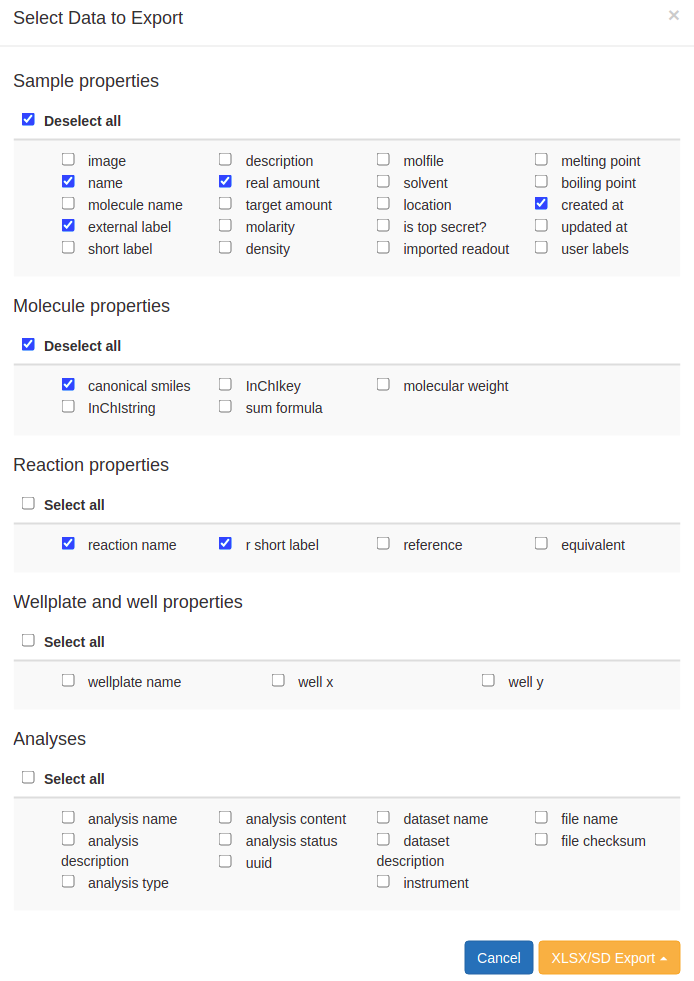Image resolution: width=694 pixels, height=981 pixels.
Task: Disable the name checkbox
Action: point(68,181)
